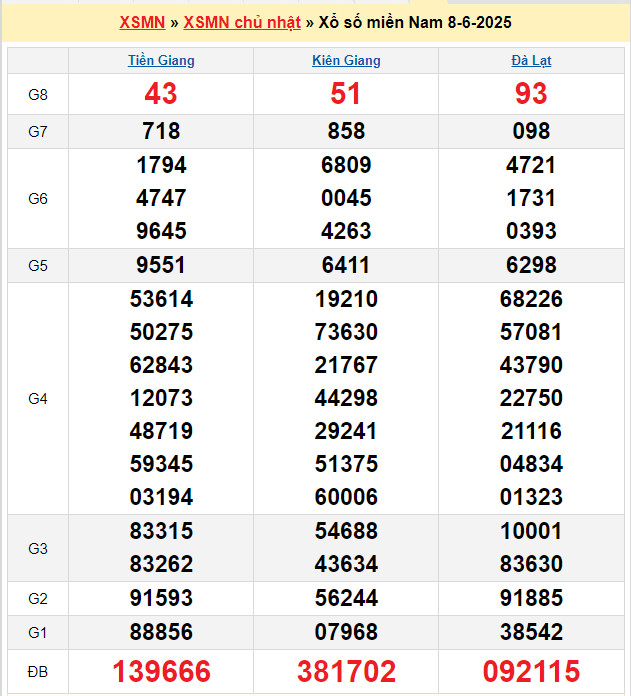Screen dimensions: 631x696
Task: Open the Tiền Giang column link
Action: click(x=161, y=60)
